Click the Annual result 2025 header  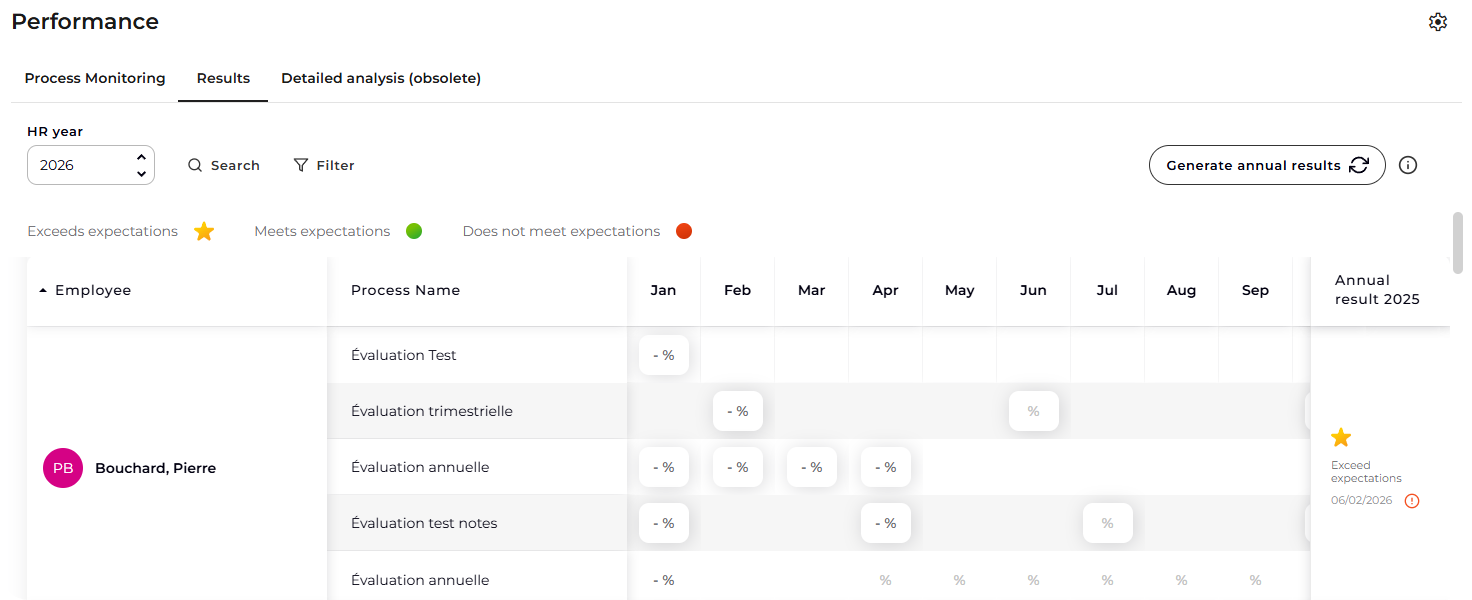(x=1377, y=290)
